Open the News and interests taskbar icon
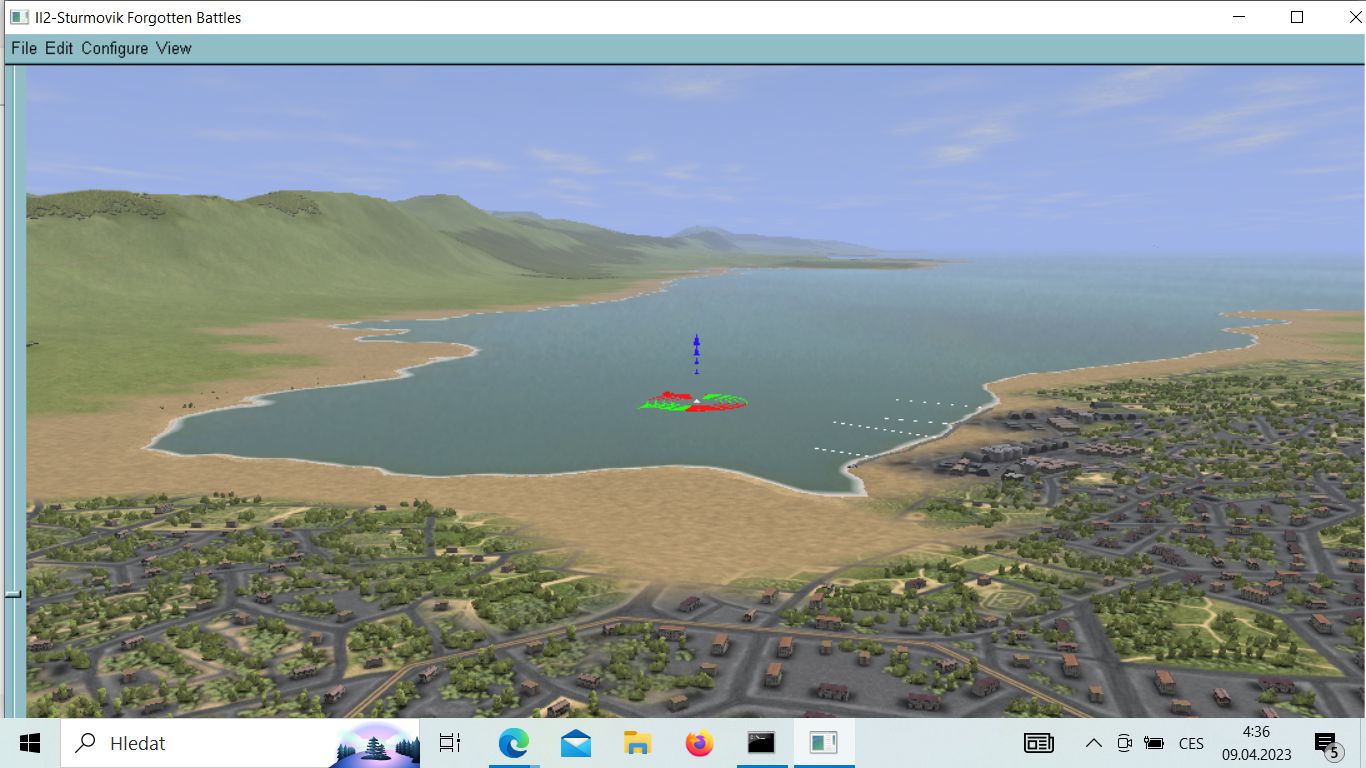1366x768 pixels. coord(1039,743)
